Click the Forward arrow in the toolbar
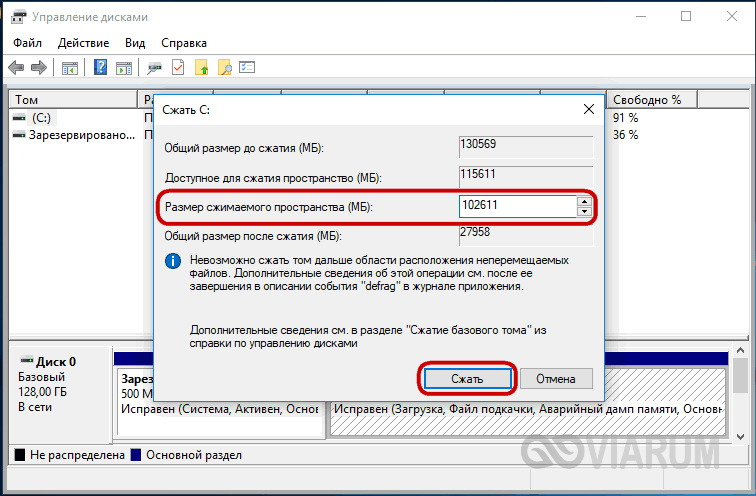756x496 pixels. click(39, 68)
